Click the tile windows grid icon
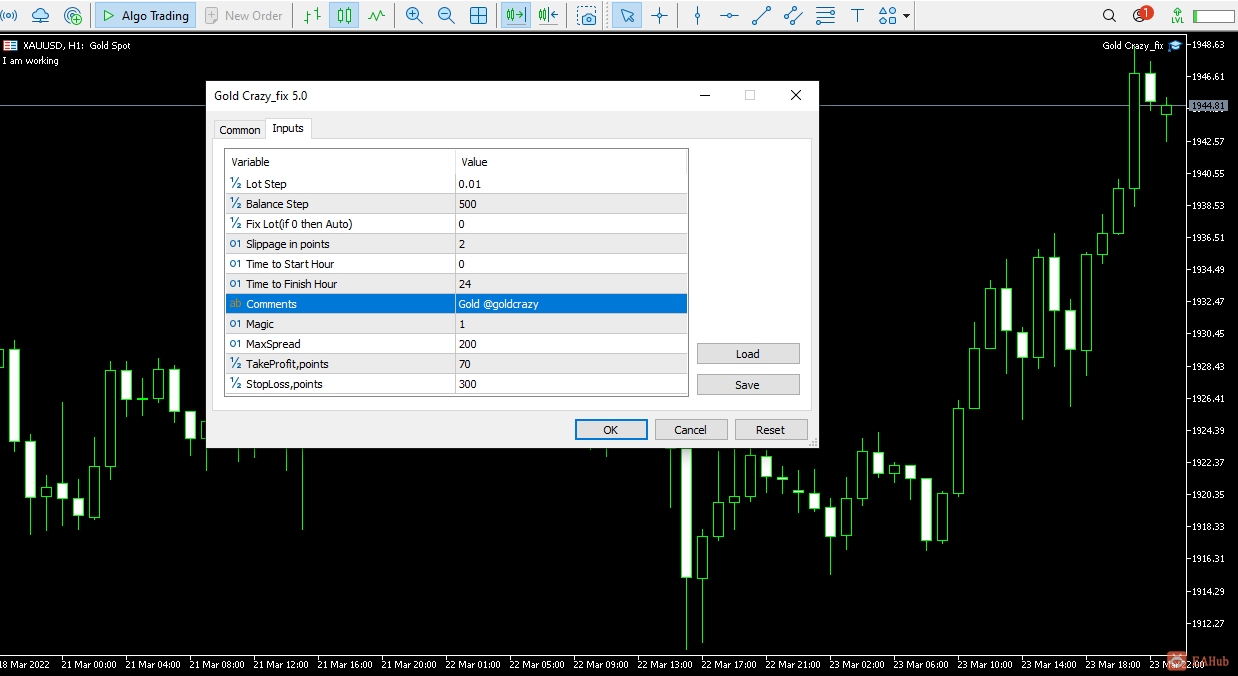 click(479, 16)
